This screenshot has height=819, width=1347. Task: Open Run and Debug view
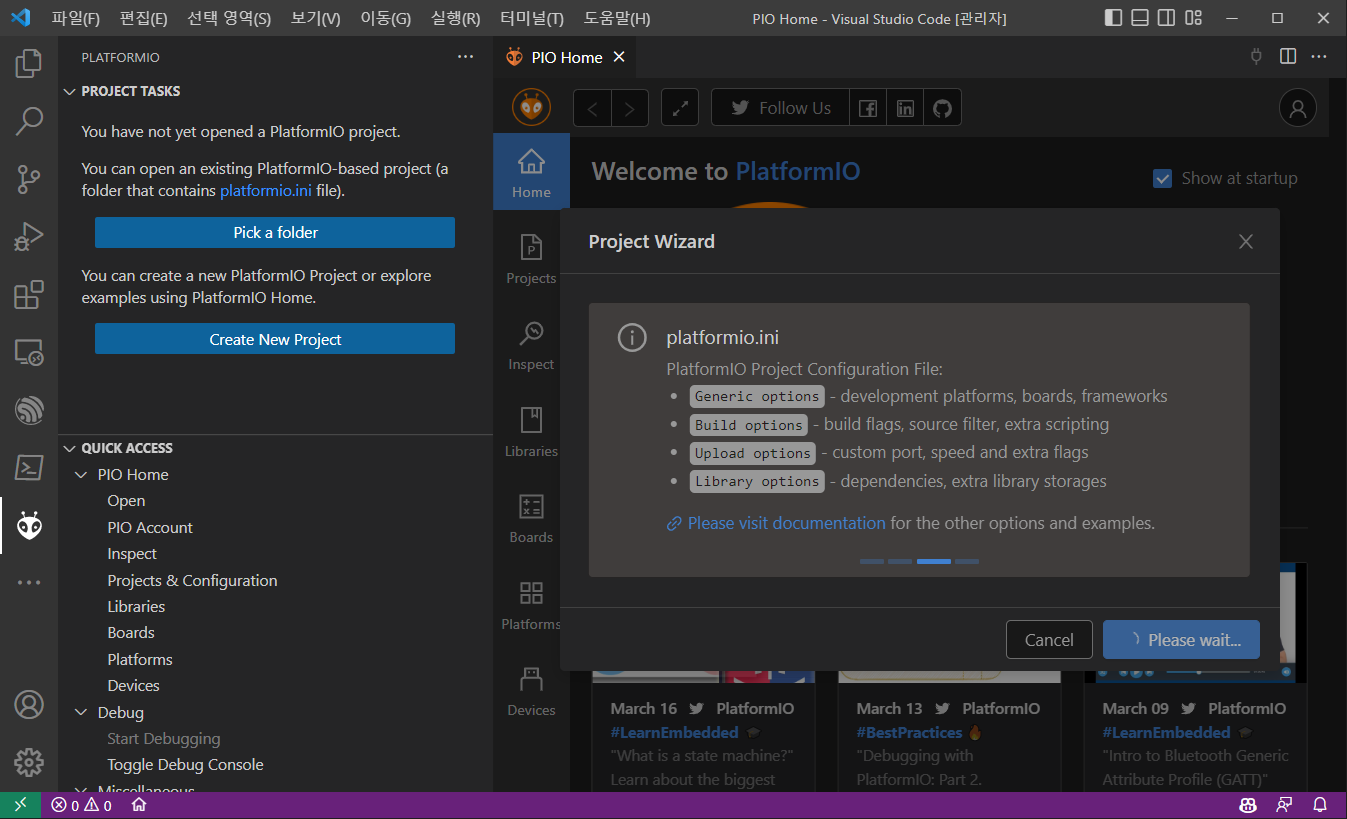click(x=29, y=237)
